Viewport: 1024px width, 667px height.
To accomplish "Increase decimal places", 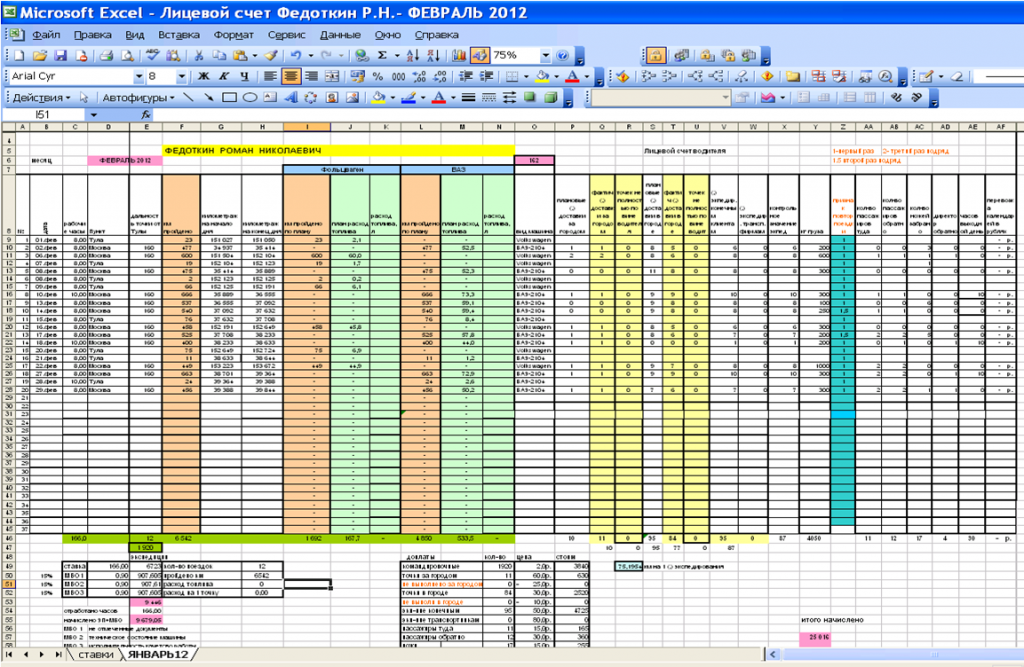I will pyautogui.click(x=419, y=76).
